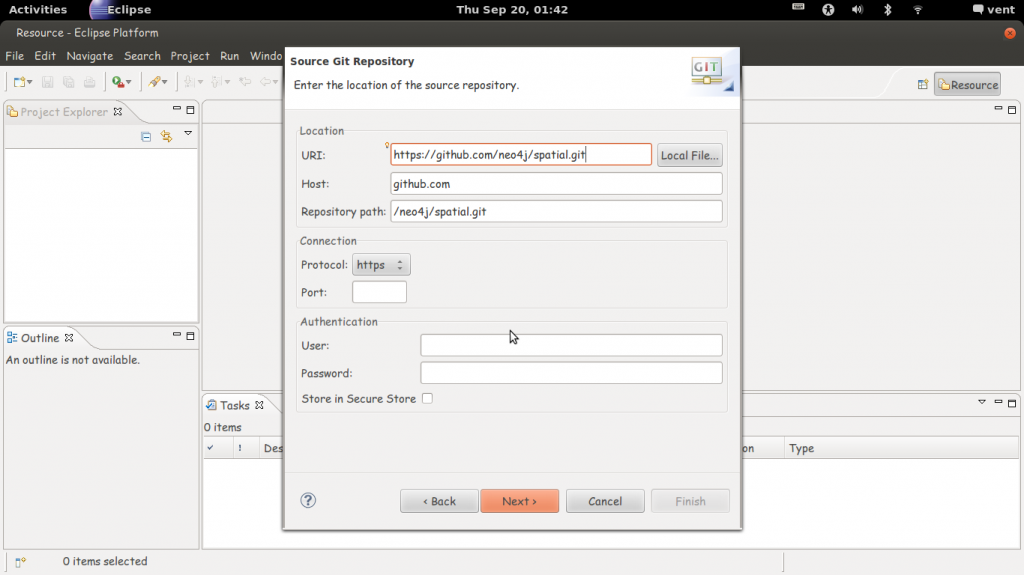Click the status bar icon at bottom left
The image size is (1024, 575).
(20, 561)
